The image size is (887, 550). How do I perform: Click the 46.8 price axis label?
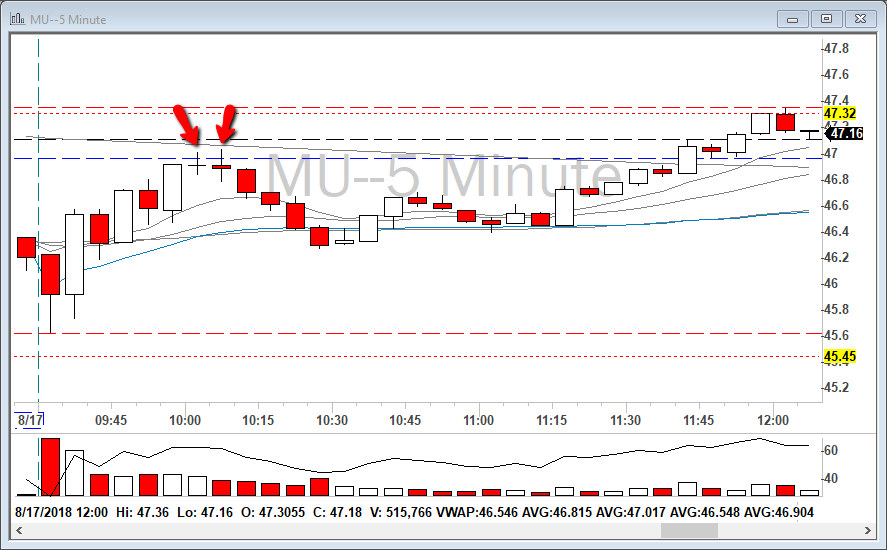(x=836, y=179)
